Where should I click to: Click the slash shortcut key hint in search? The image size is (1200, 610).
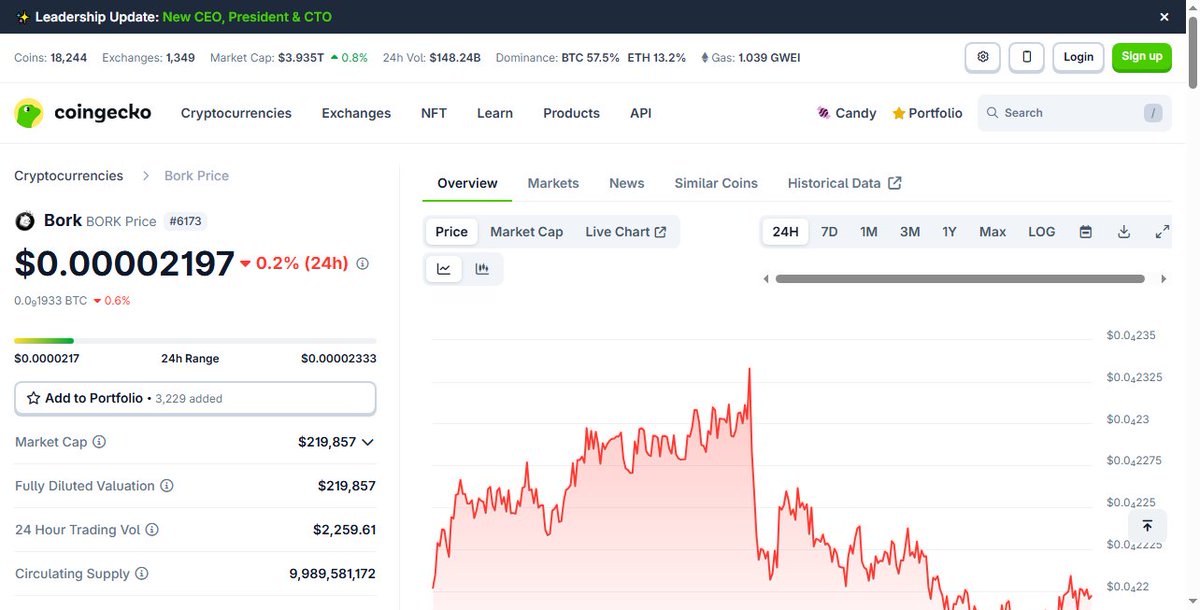(1155, 113)
